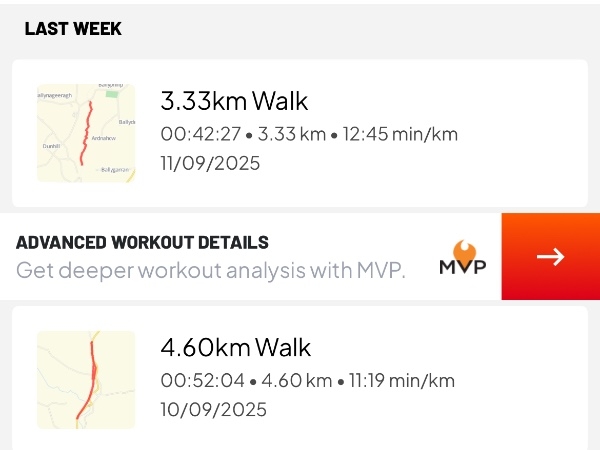The image size is (600, 450).
Task: Click the Advanced Workout Details heading
Action: pos(142,242)
